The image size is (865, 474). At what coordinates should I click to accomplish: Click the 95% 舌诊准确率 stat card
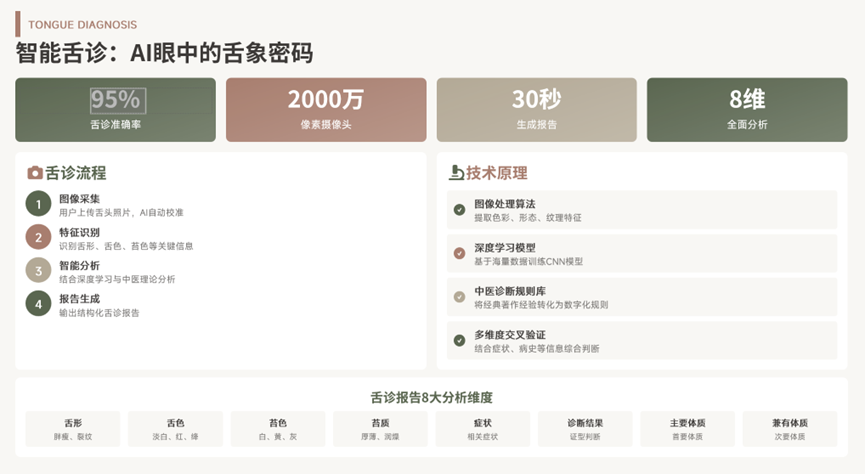pos(115,109)
